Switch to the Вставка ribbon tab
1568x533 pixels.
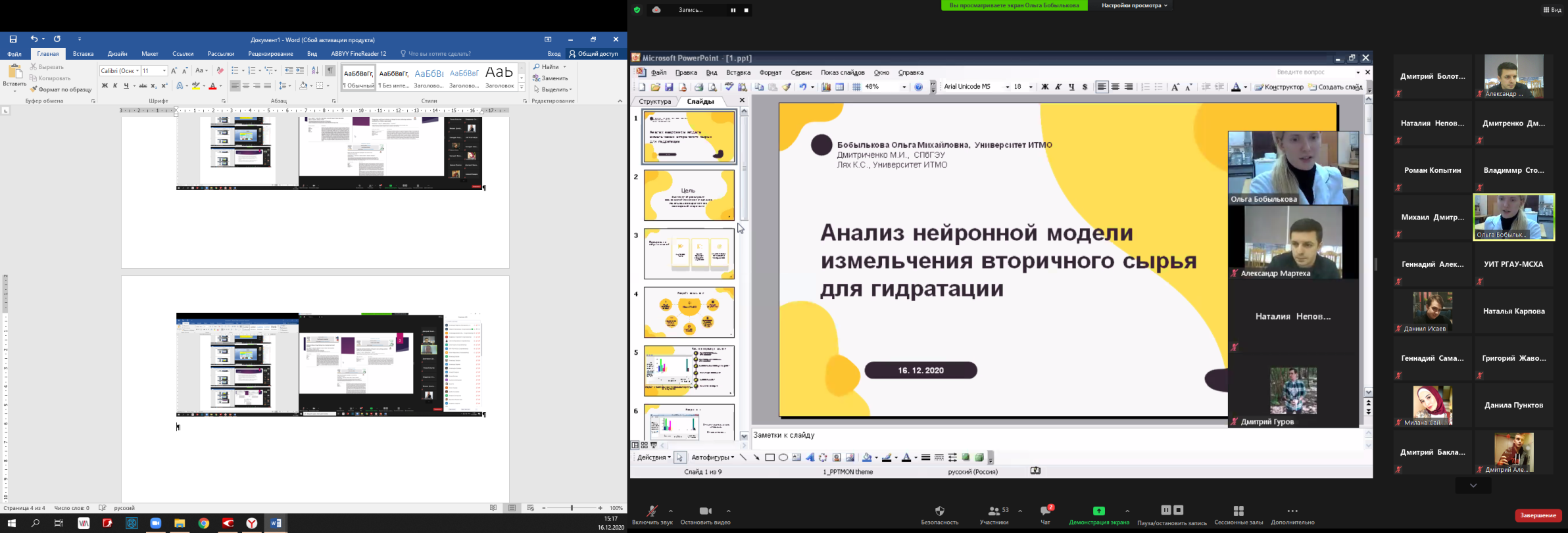pos(83,54)
